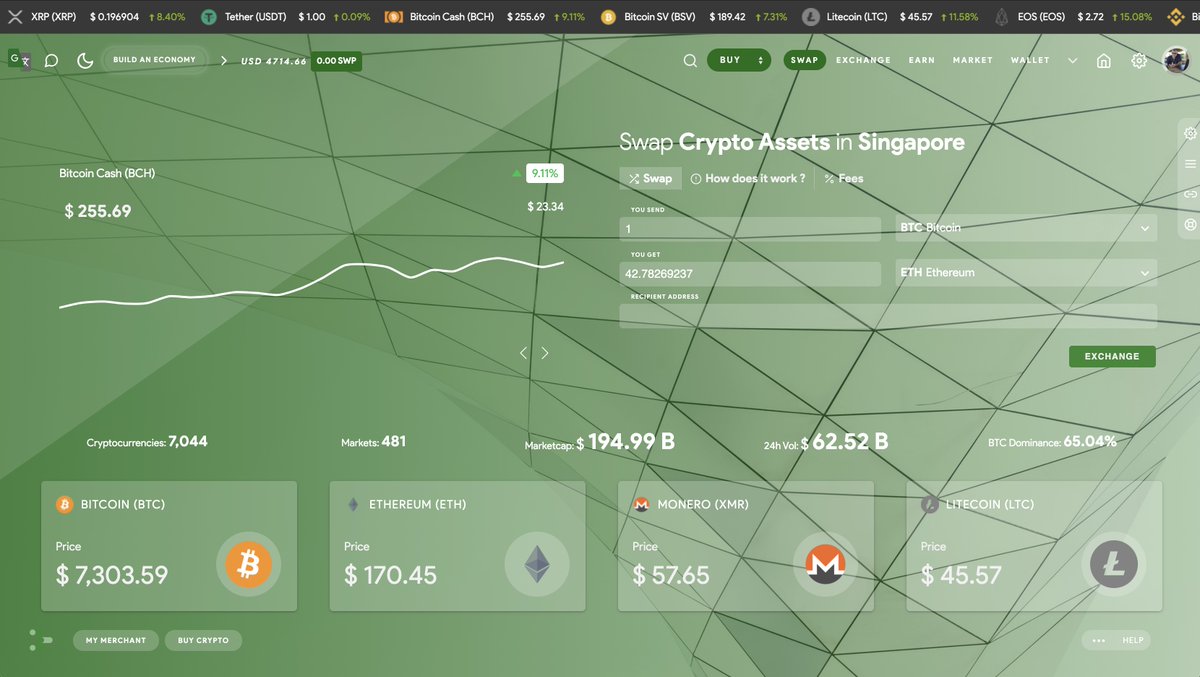Click the 24h Vol $62.52 B stat
This screenshot has width=1200, height=677.
point(826,441)
